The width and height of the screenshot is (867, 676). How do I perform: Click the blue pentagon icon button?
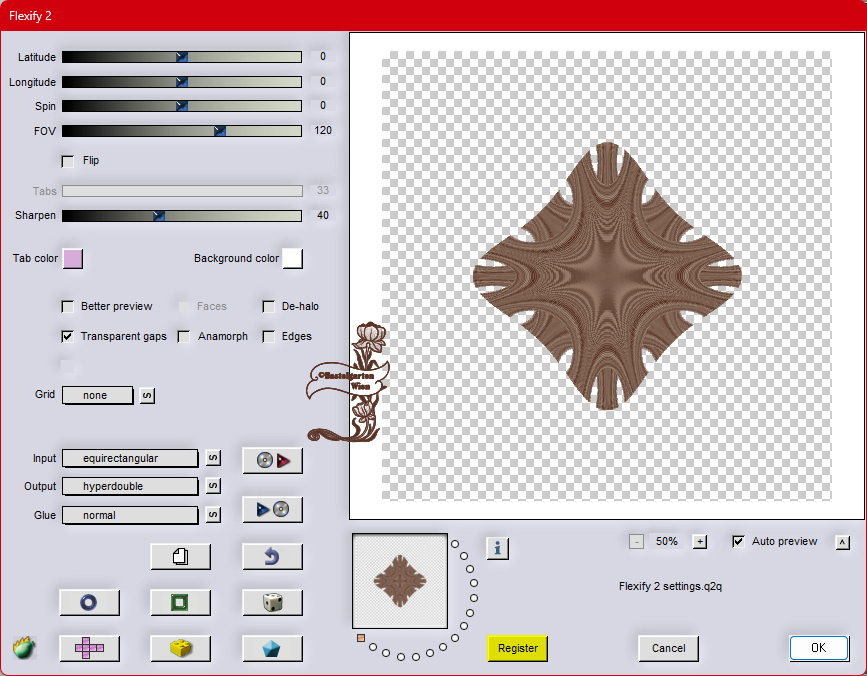272,648
